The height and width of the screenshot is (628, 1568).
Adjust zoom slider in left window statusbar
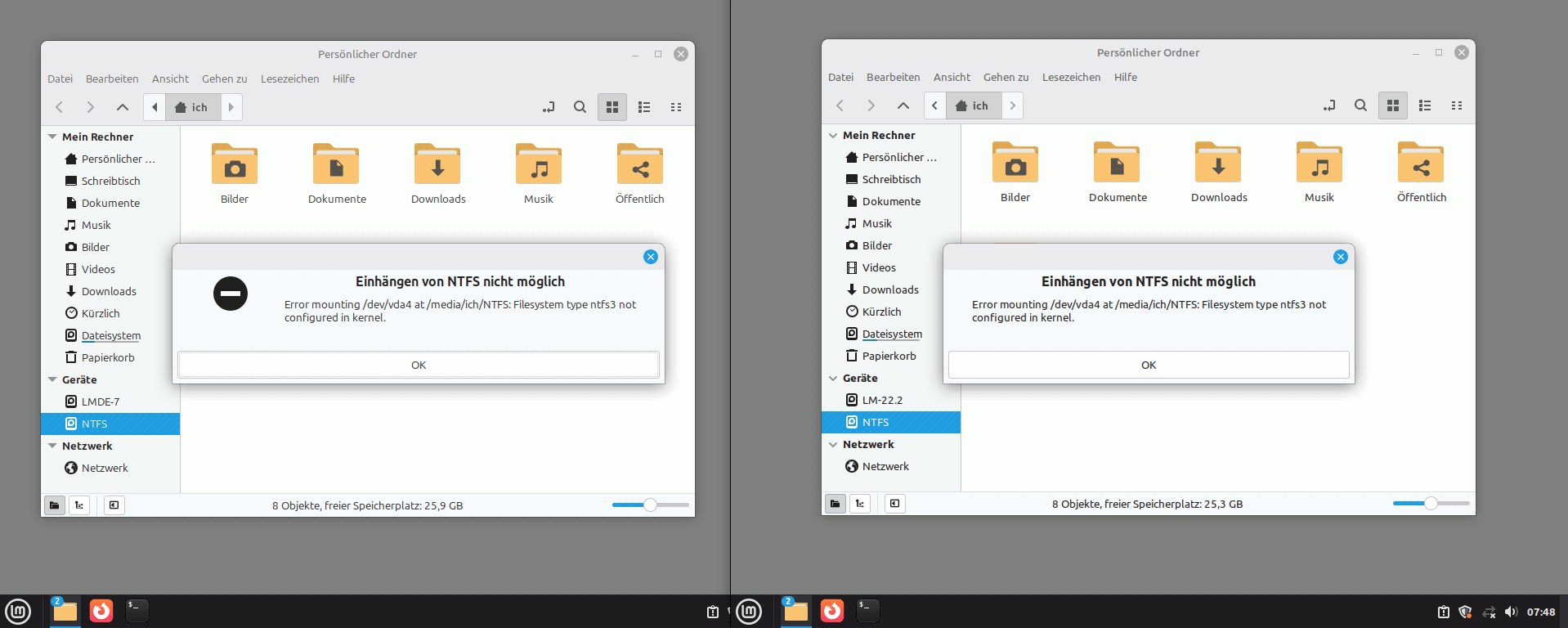[x=651, y=505]
